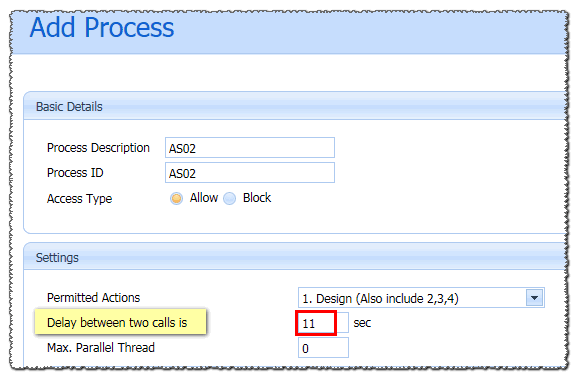Click the Max. Parallel Thread label
This screenshot has height=379, width=578.
pyautogui.click(x=101, y=348)
